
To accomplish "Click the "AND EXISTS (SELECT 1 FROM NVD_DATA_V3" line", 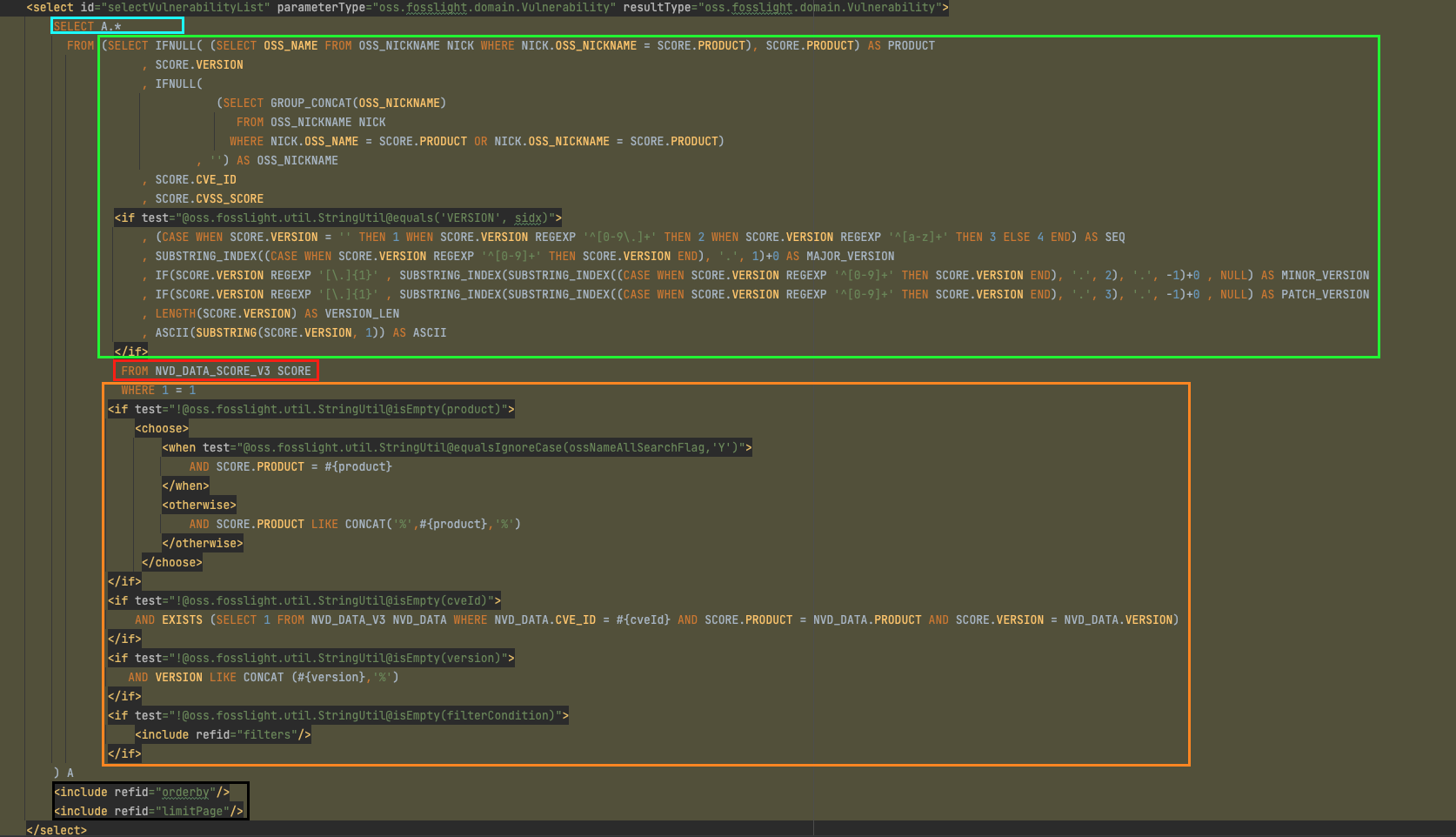I will click(657, 619).
